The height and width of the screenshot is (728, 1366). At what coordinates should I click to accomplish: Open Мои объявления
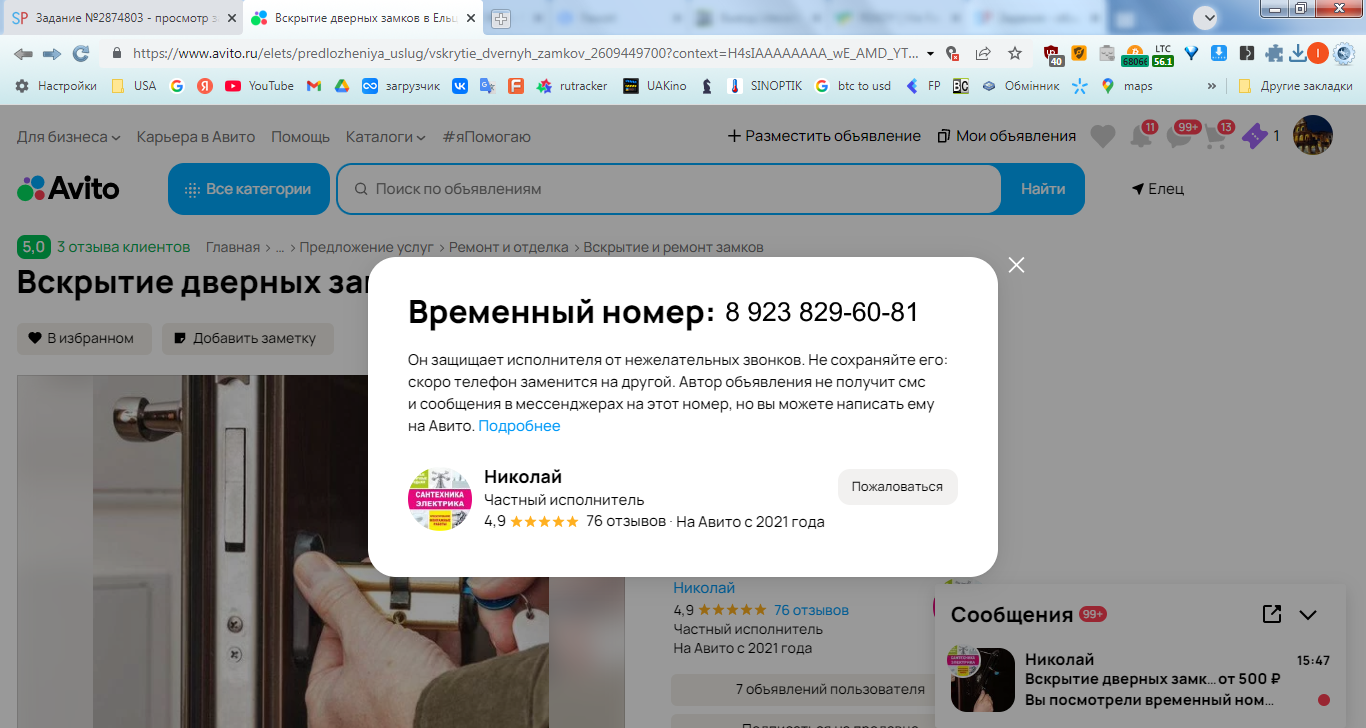[x=1007, y=136]
